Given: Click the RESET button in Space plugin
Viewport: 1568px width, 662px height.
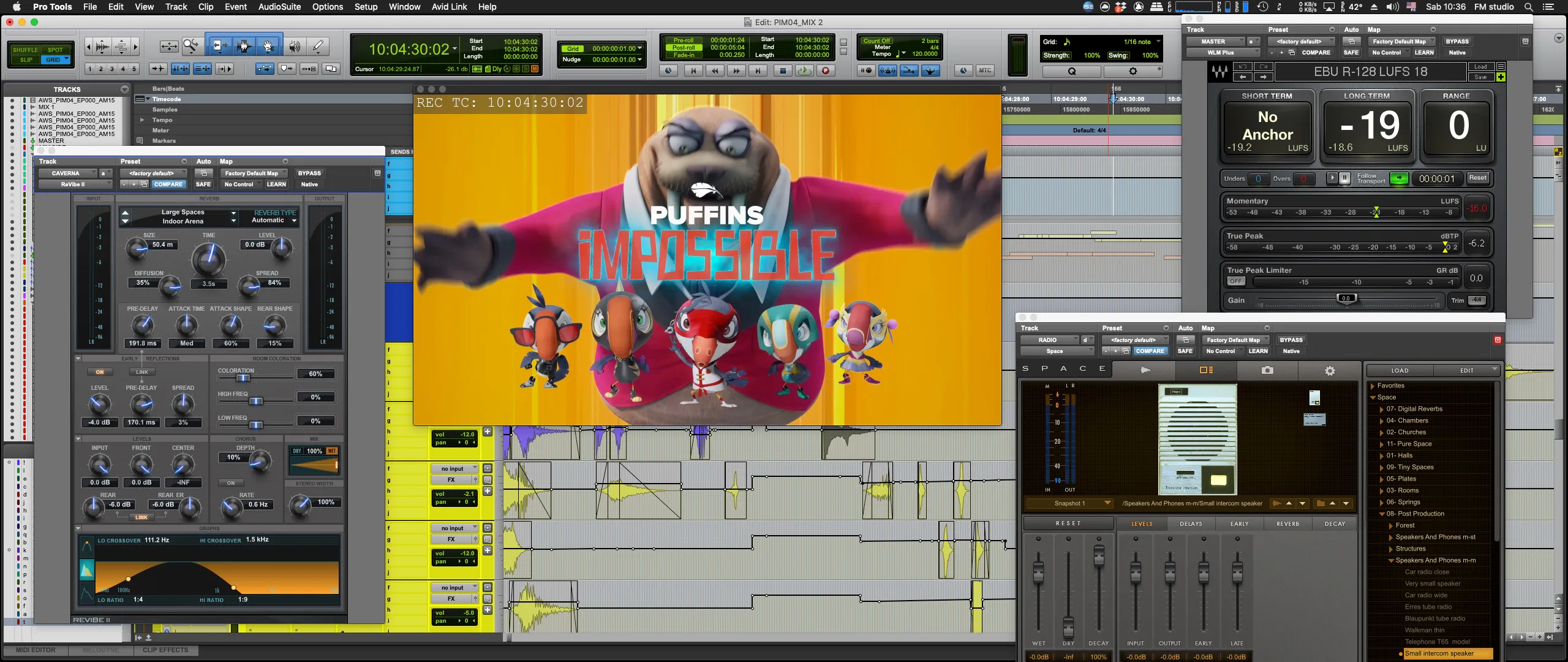Looking at the screenshot, I should [1068, 523].
